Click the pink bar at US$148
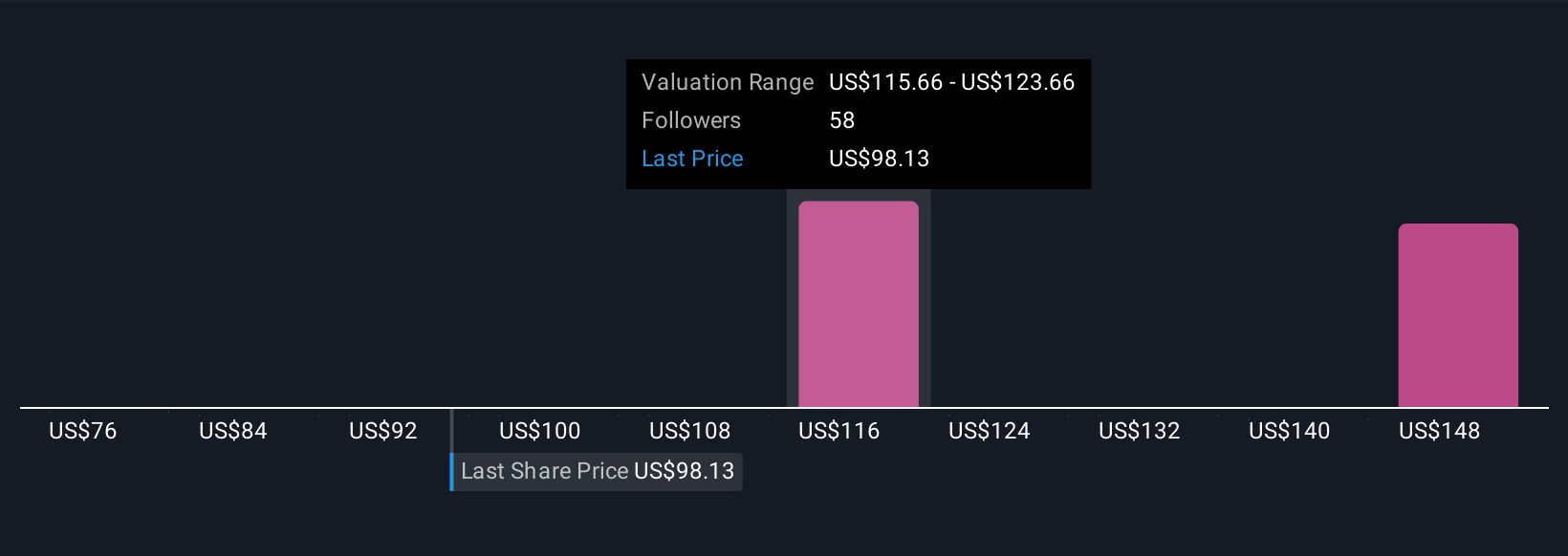Image resolution: width=1568 pixels, height=556 pixels. pos(1458,315)
